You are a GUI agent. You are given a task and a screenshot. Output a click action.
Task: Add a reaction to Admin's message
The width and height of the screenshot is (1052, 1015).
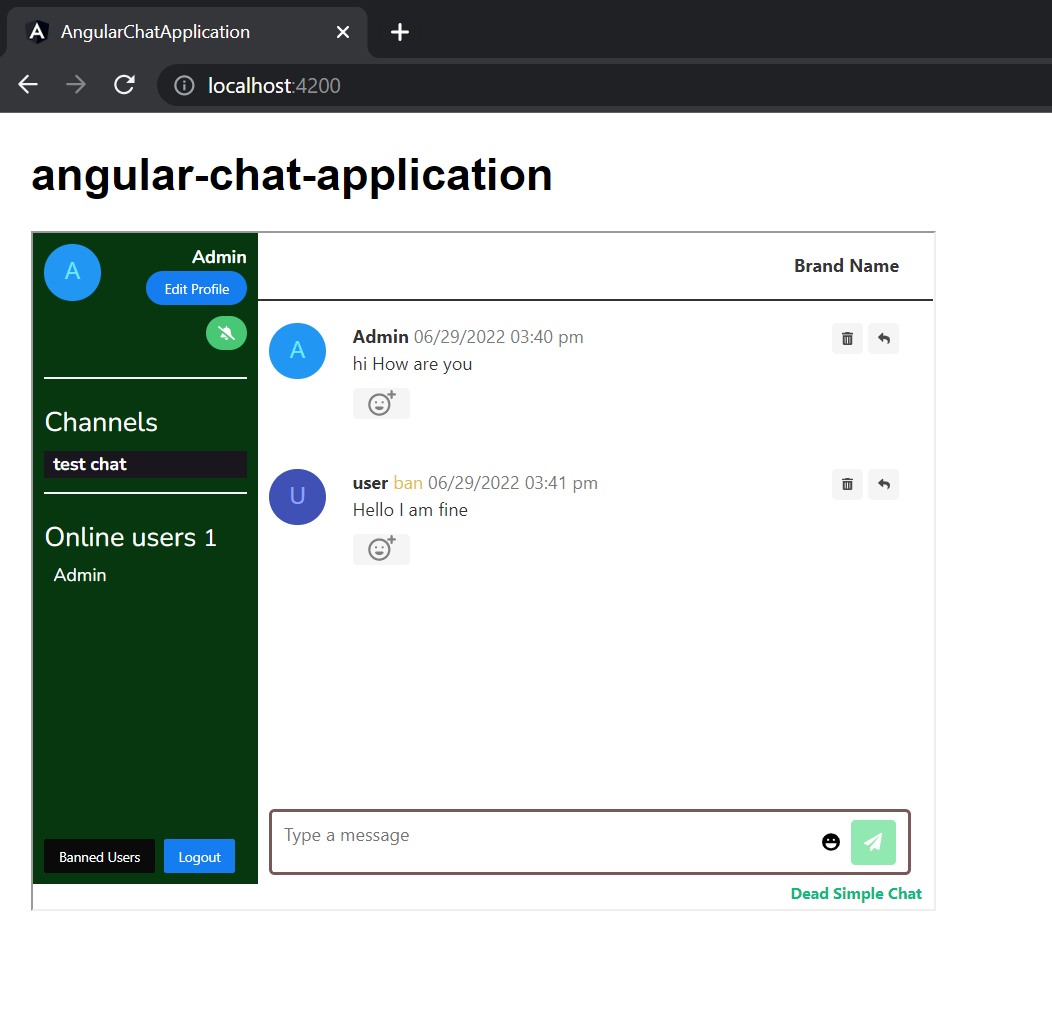tap(381, 403)
